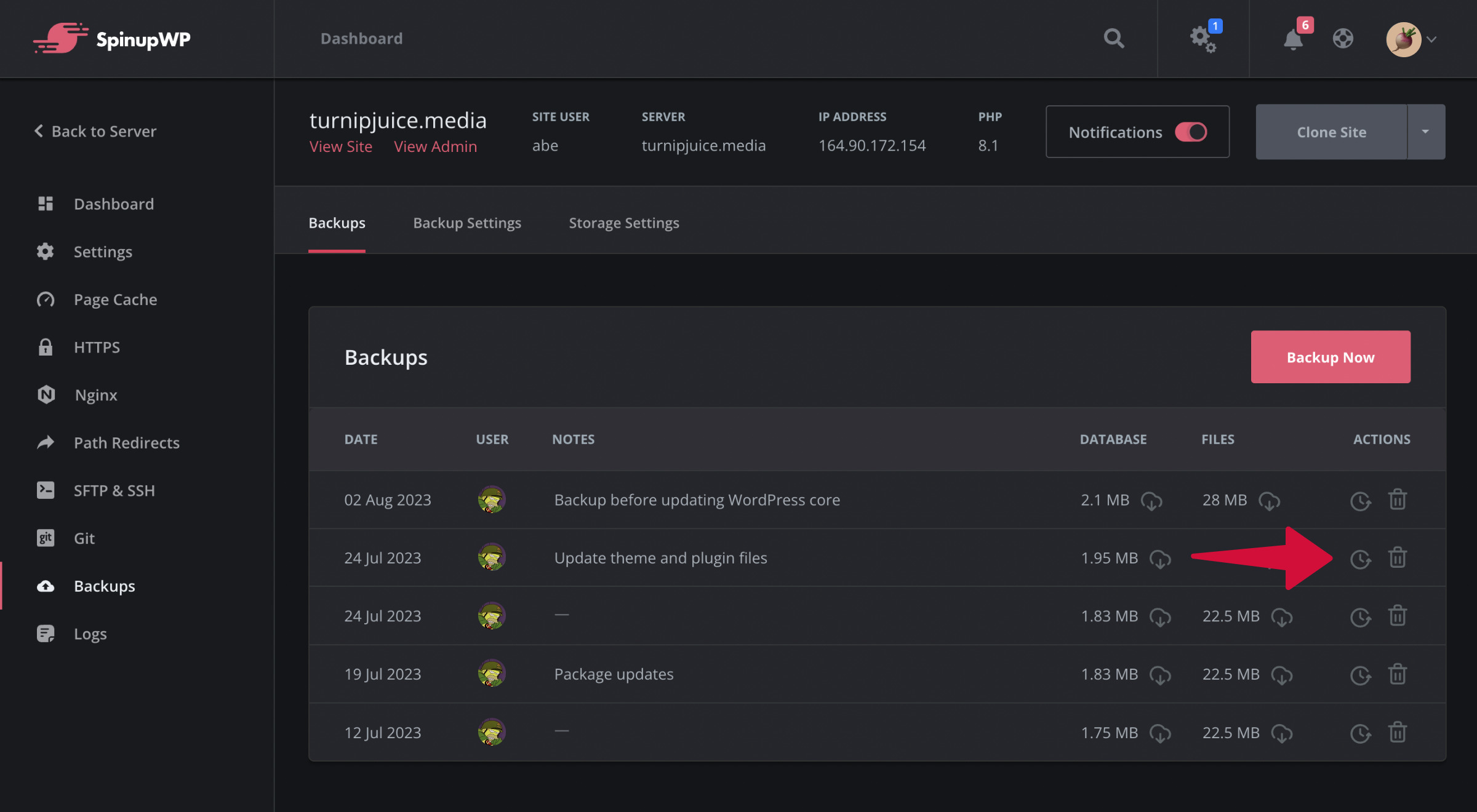Screen dimensions: 1477x812
Task: Click the search magnifier icon
Action: tap(1113, 39)
